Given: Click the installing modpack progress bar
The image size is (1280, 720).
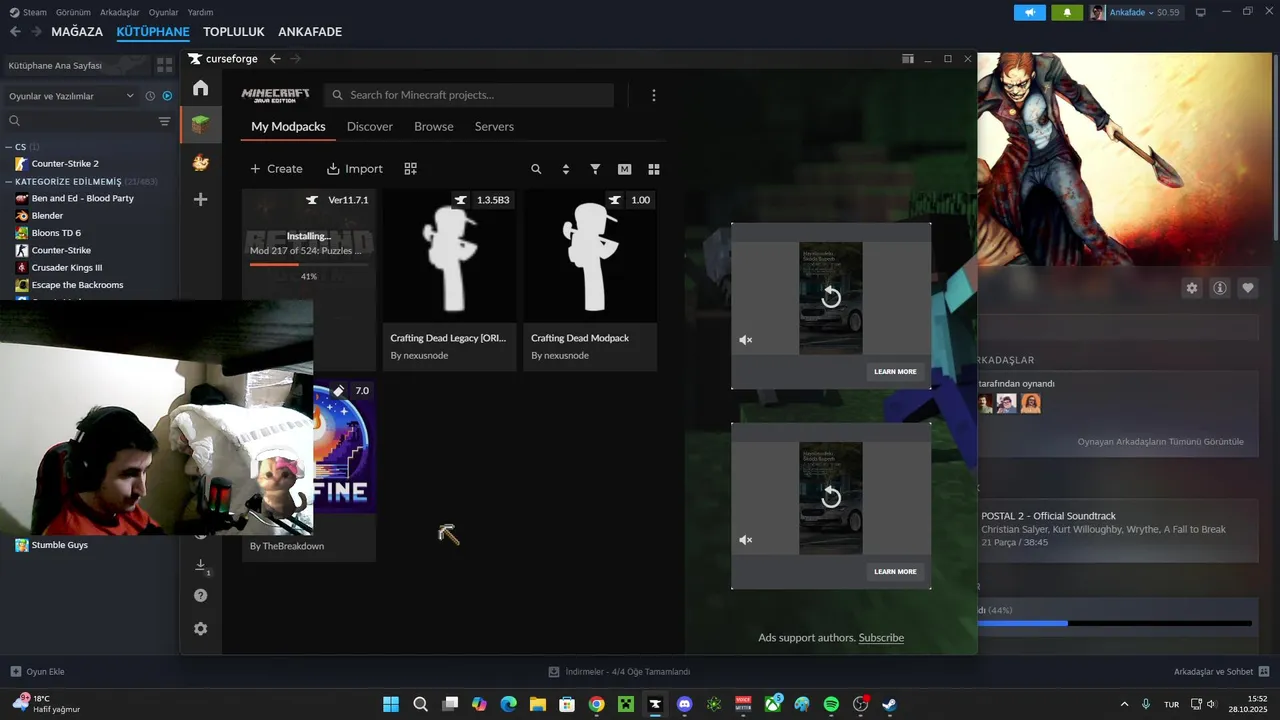Looking at the screenshot, I should click(309, 264).
